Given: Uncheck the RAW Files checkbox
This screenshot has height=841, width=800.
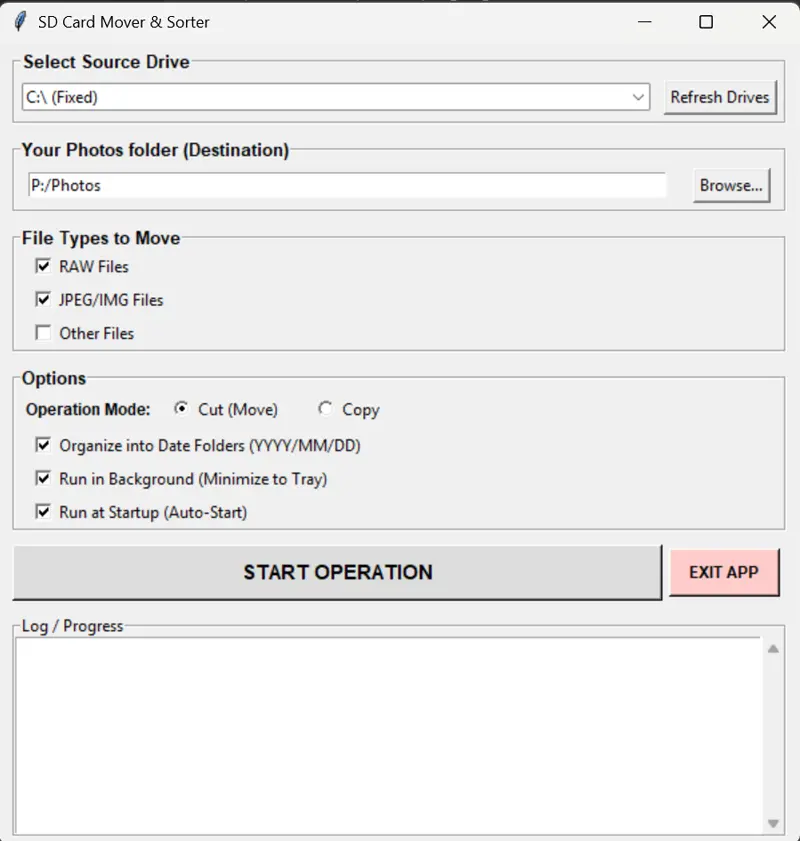Looking at the screenshot, I should (x=43, y=267).
